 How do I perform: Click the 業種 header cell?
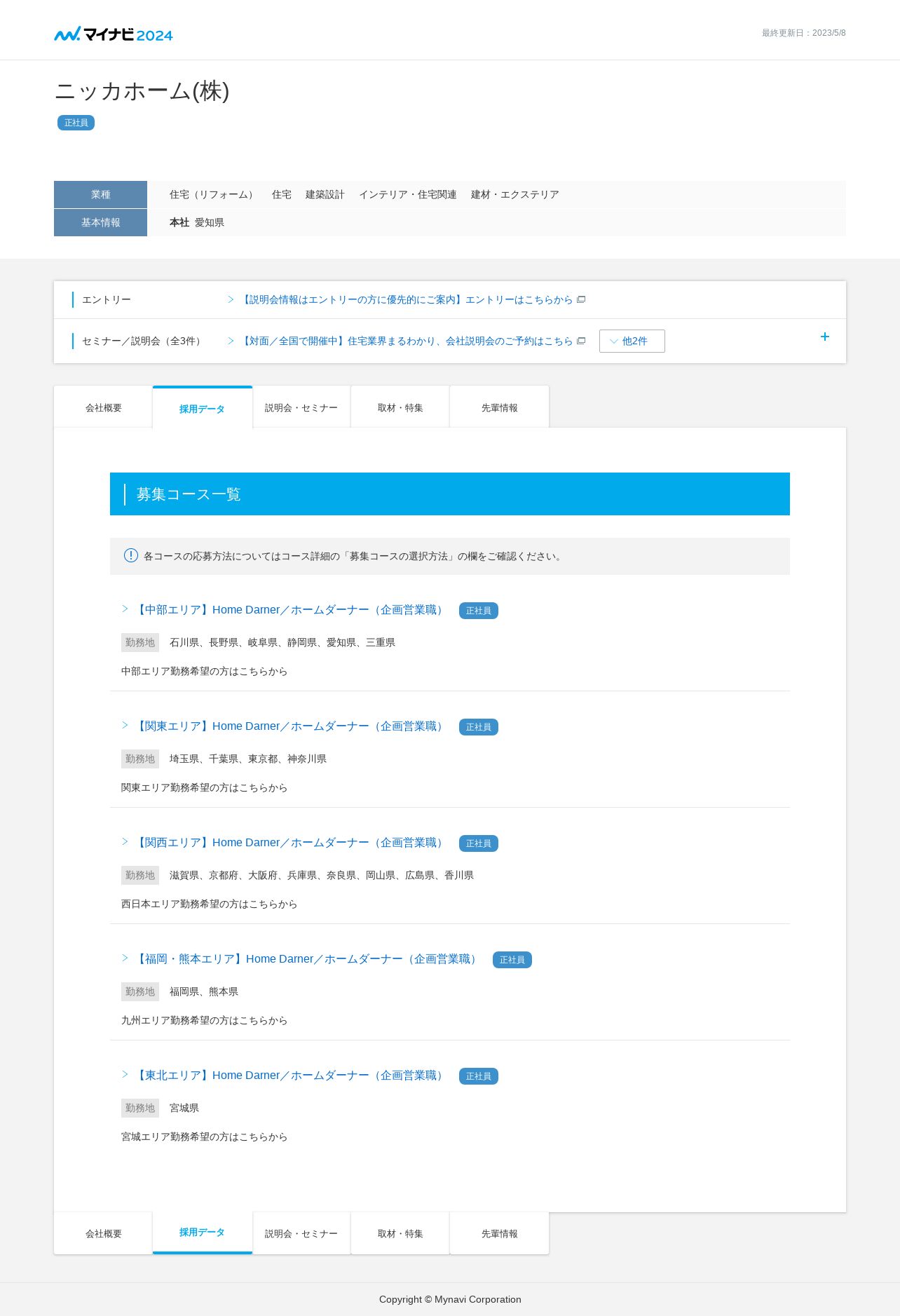tap(100, 194)
